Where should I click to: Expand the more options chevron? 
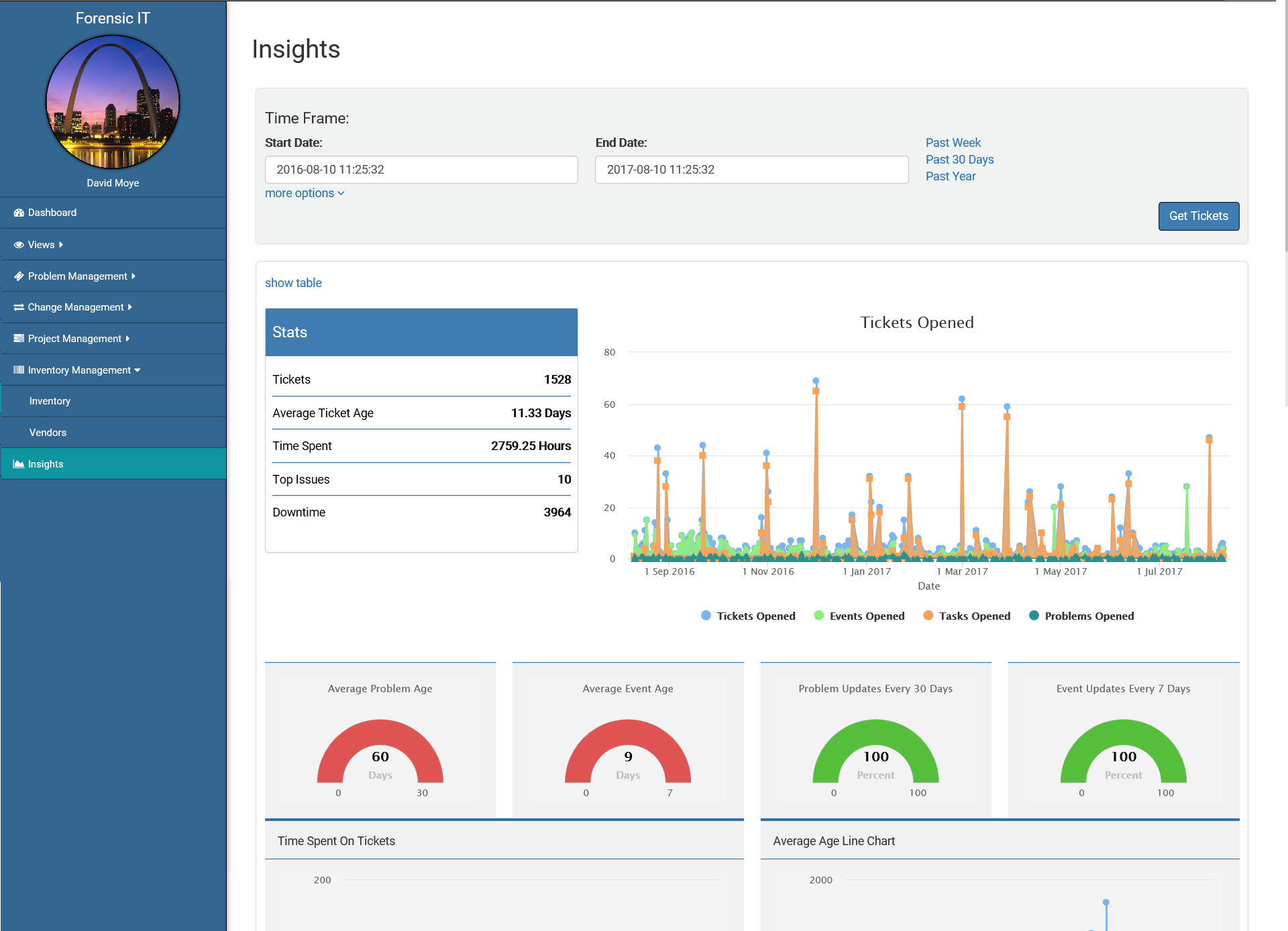[x=341, y=194]
